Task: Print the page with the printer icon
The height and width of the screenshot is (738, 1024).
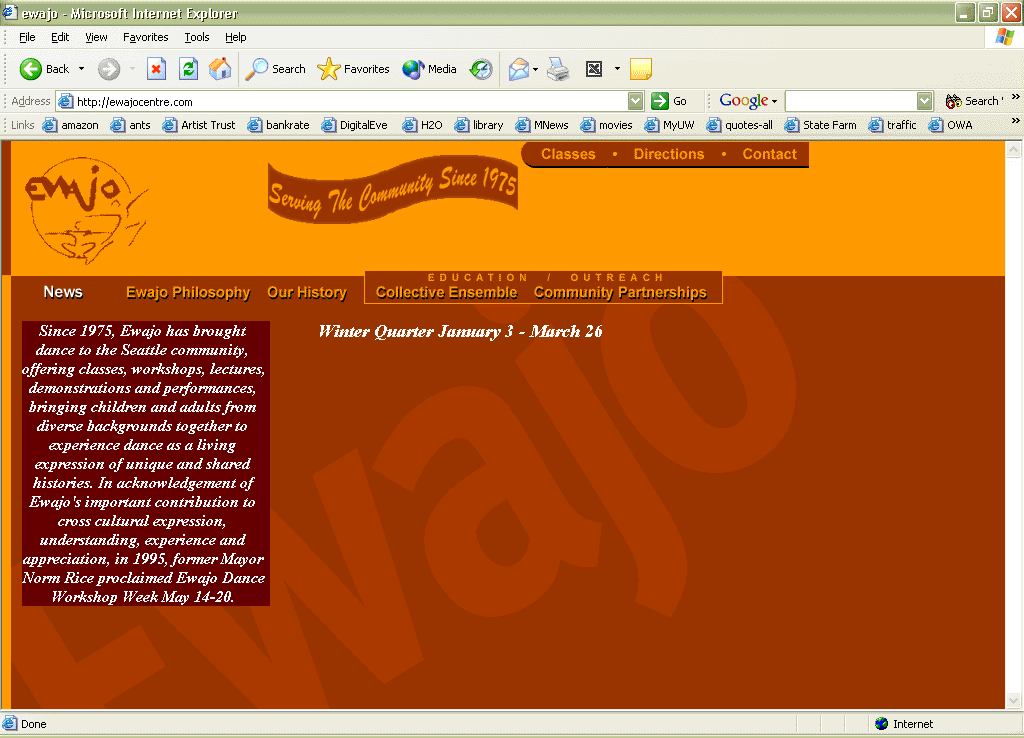Action: tap(558, 69)
